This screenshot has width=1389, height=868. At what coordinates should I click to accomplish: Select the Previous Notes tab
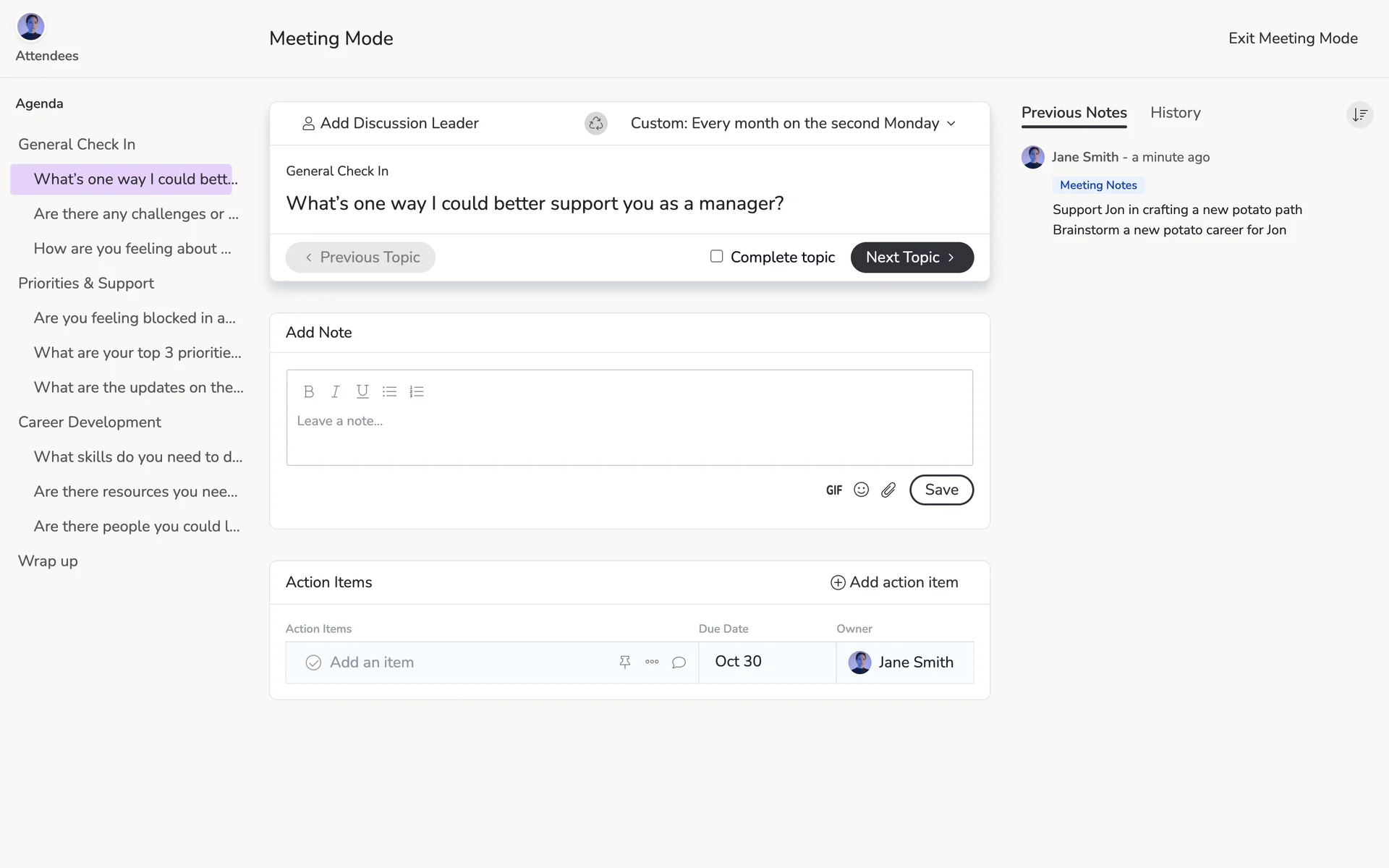pos(1074,113)
